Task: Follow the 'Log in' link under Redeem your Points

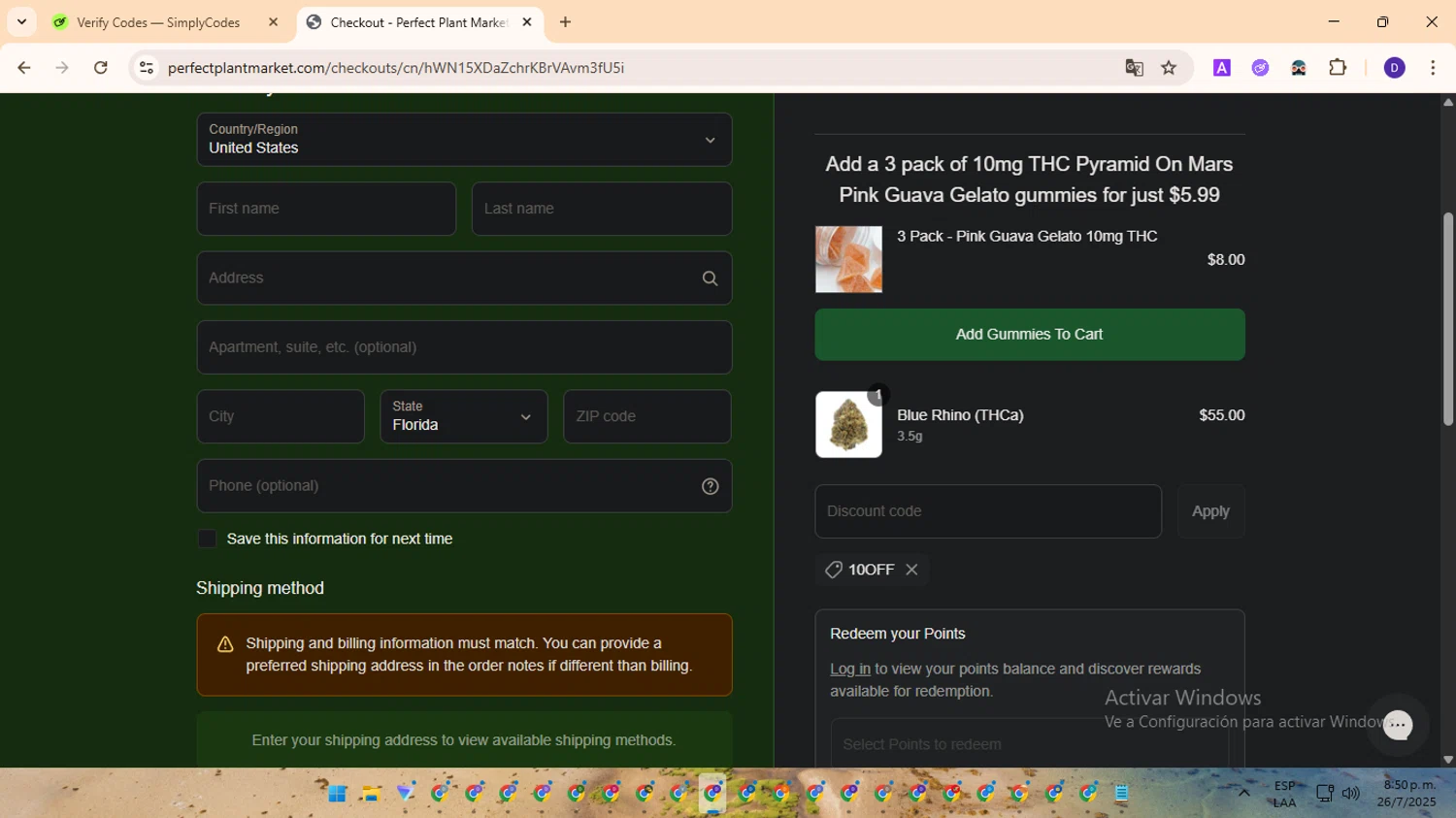Action: tap(850, 669)
